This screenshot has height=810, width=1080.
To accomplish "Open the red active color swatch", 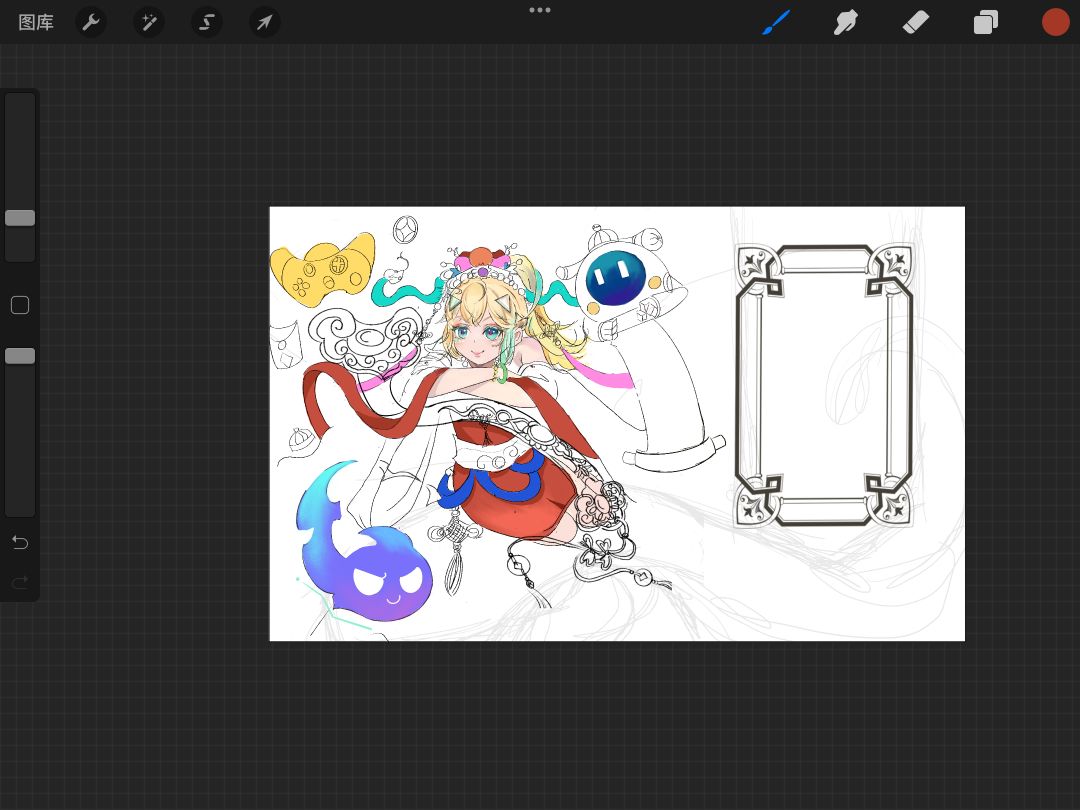I will coord(1056,22).
